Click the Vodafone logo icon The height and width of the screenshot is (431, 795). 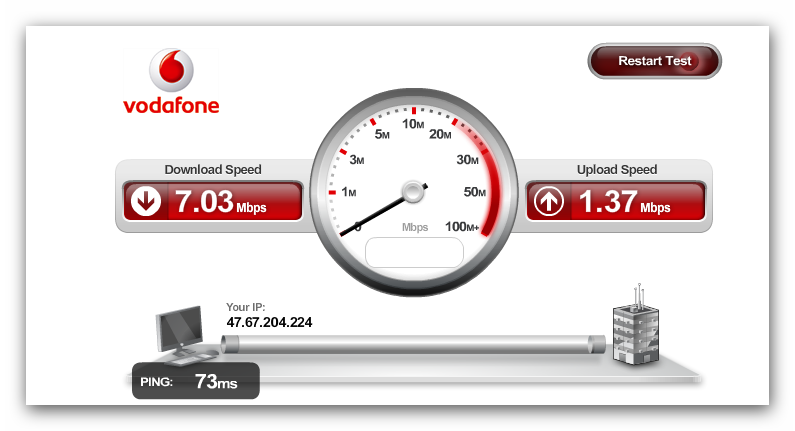tap(171, 70)
